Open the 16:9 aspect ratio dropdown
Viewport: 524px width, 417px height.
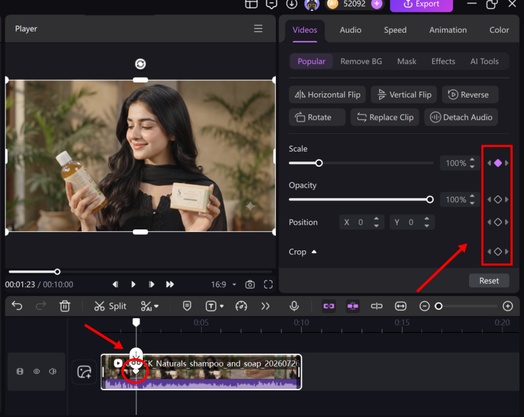pos(224,284)
